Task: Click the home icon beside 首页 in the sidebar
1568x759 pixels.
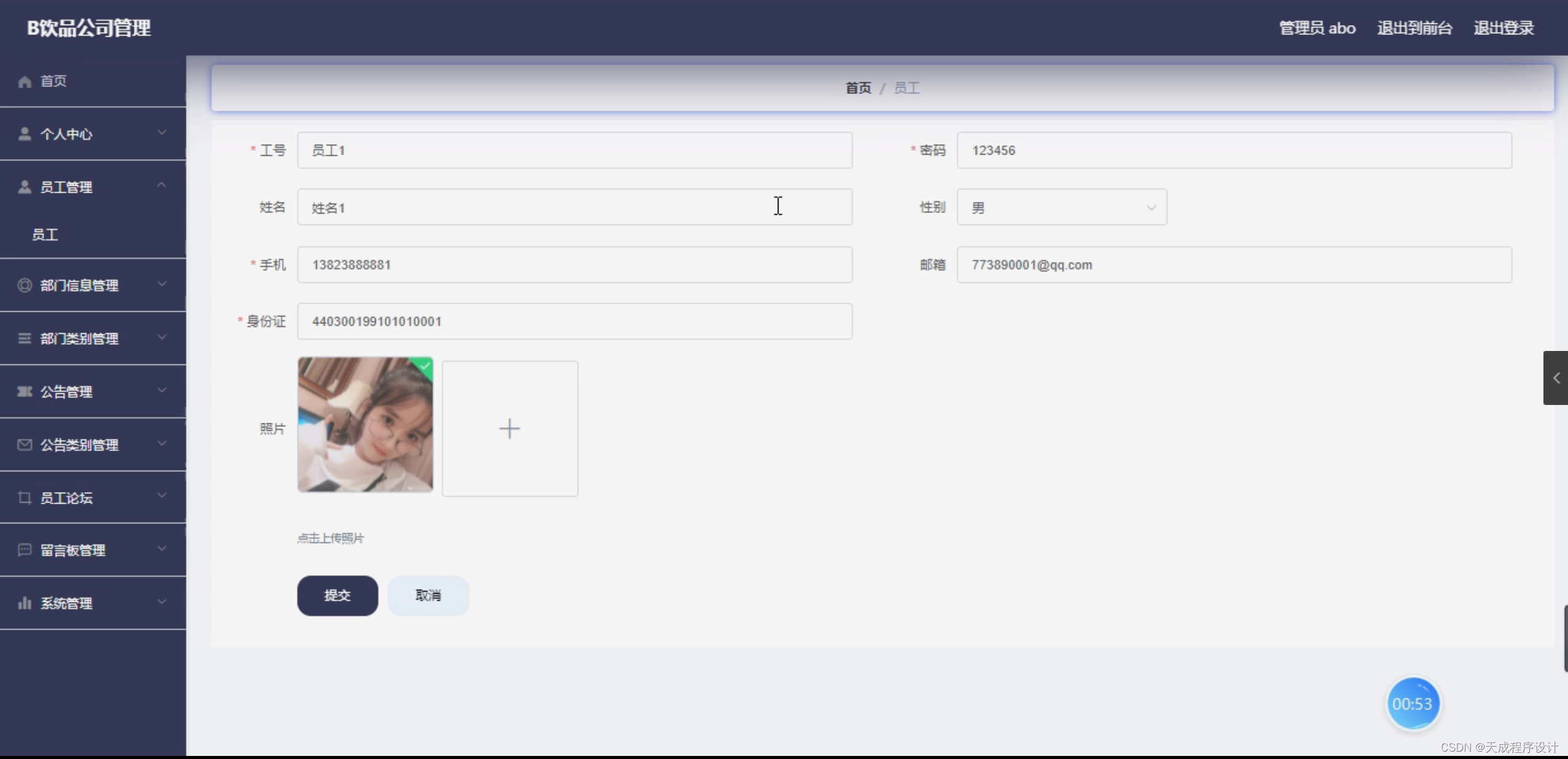Action: (25, 82)
